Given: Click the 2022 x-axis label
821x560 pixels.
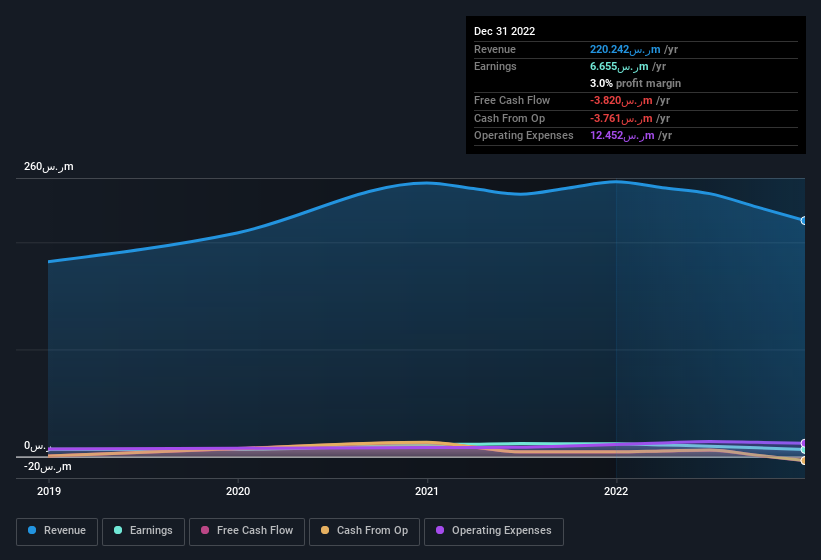Looking at the screenshot, I should coord(616,491).
